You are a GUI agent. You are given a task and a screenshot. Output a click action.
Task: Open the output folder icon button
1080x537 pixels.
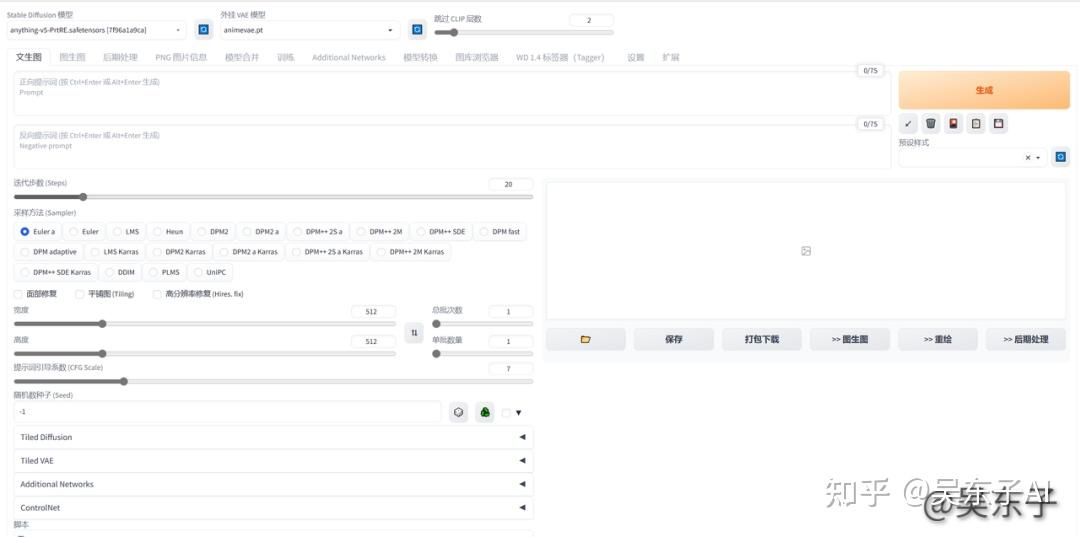(x=586, y=339)
